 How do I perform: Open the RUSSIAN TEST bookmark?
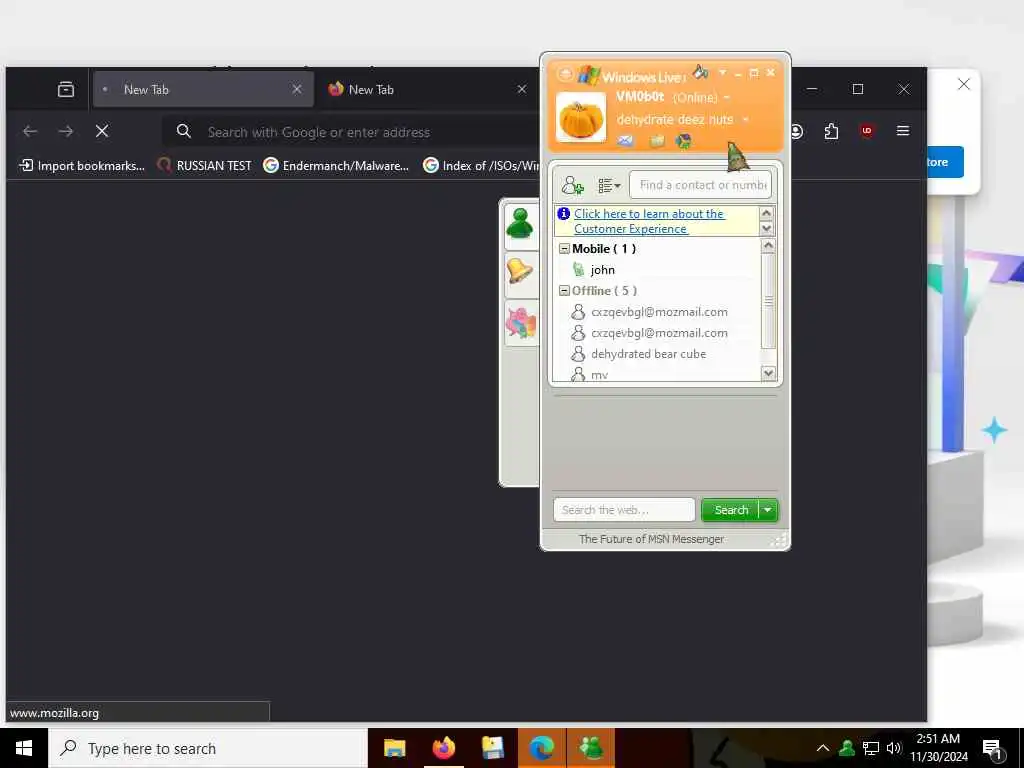(204, 166)
